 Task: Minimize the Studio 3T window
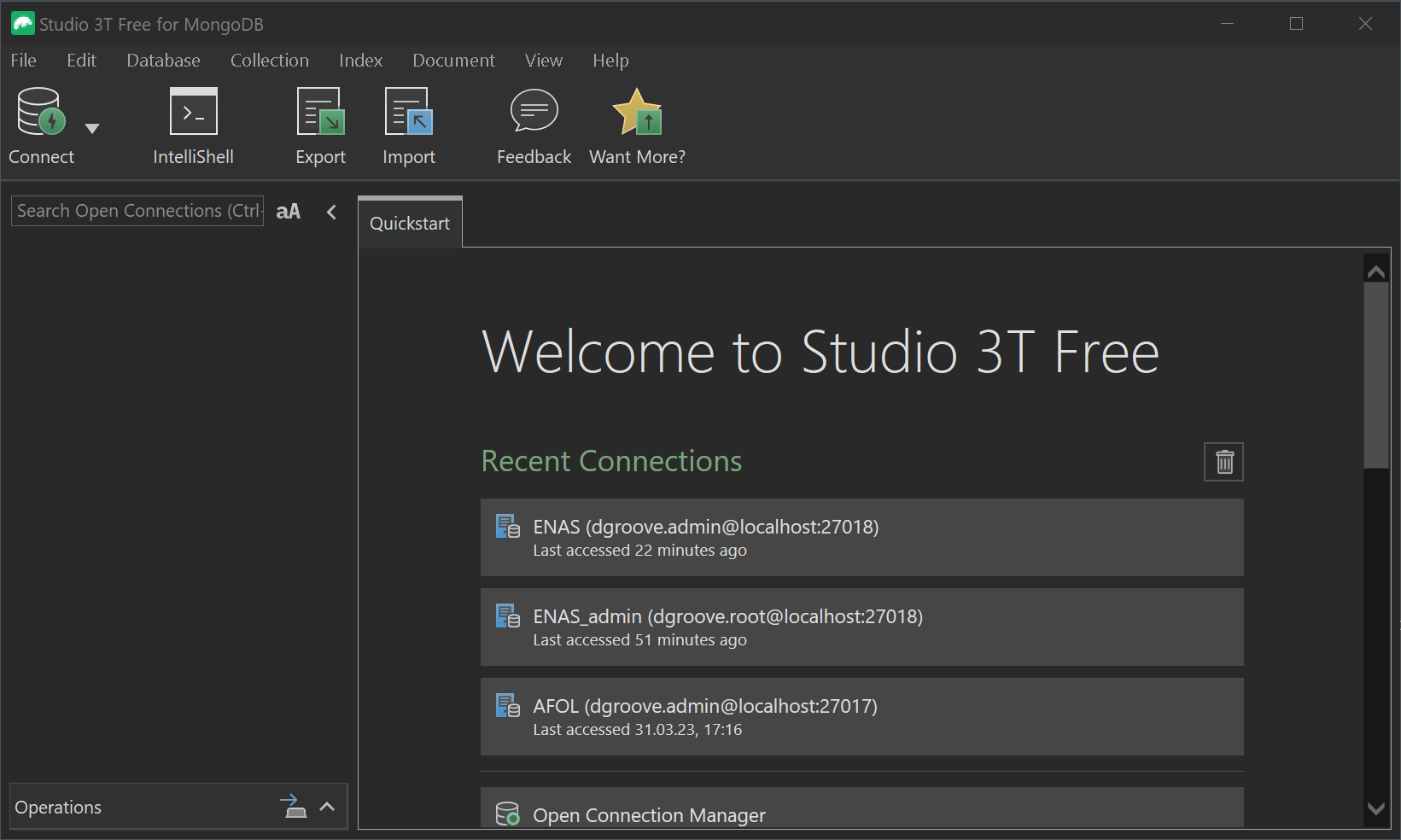point(1228,24)
